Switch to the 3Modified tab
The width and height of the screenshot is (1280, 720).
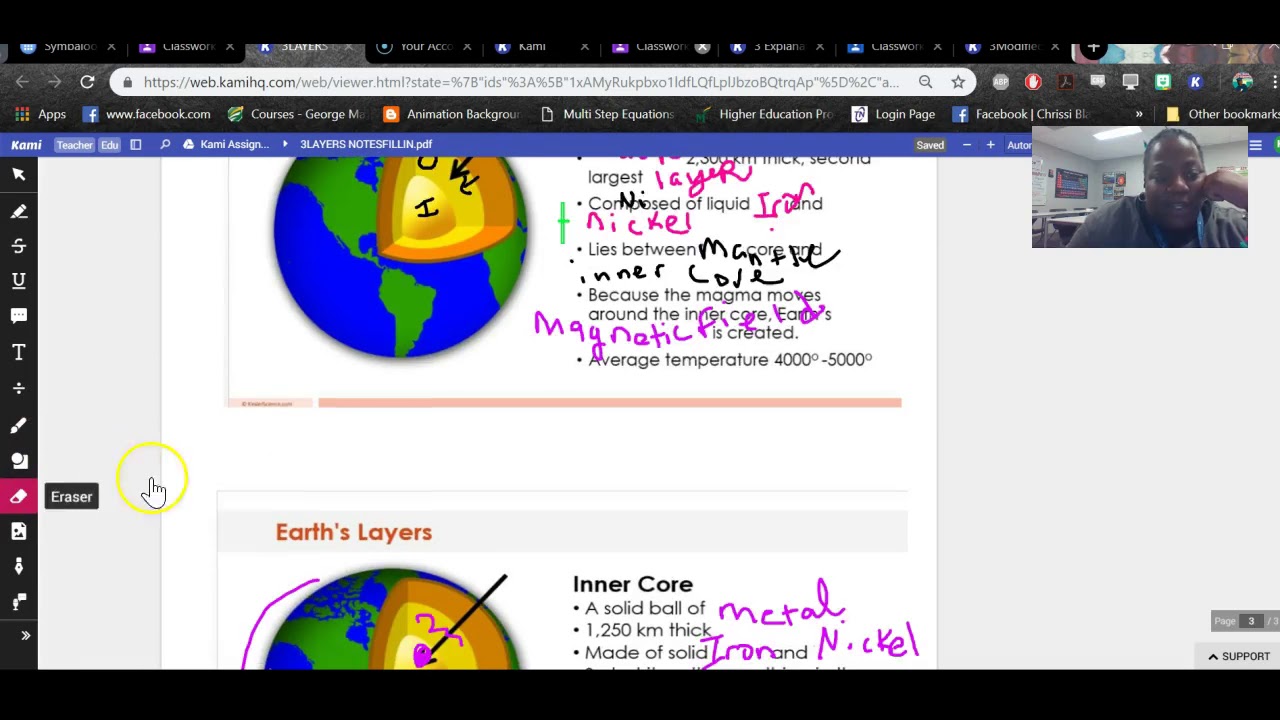point(1012,46)
